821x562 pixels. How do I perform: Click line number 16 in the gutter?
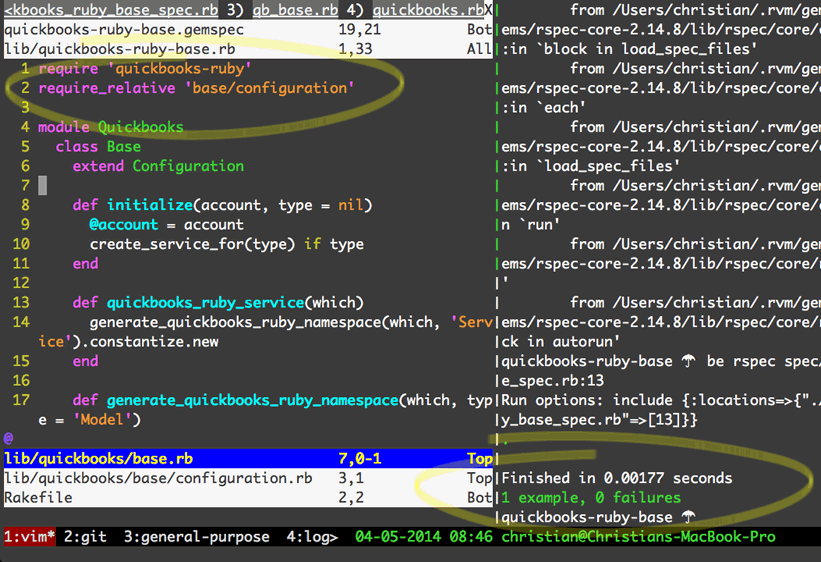21,380
